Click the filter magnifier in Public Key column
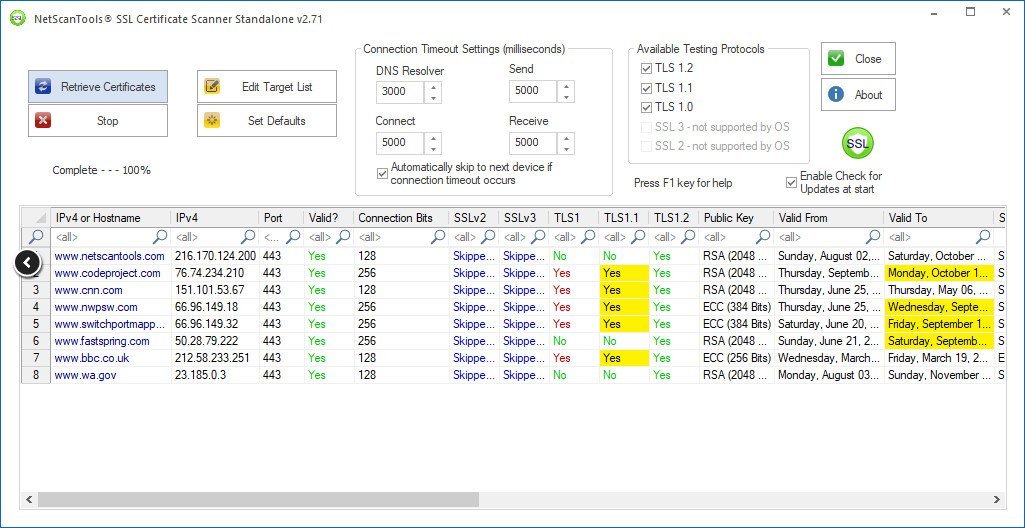This screenshot has height=528, width=1025. tap(763, 237)
